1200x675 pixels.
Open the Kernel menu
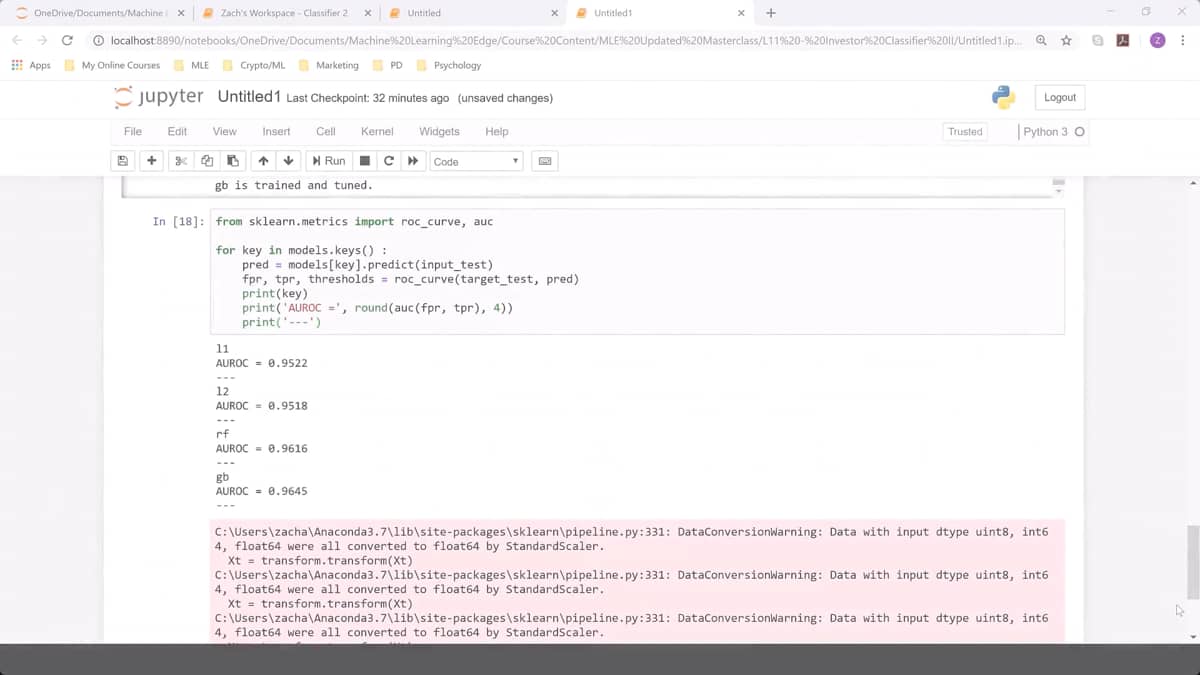coord(377,131)
